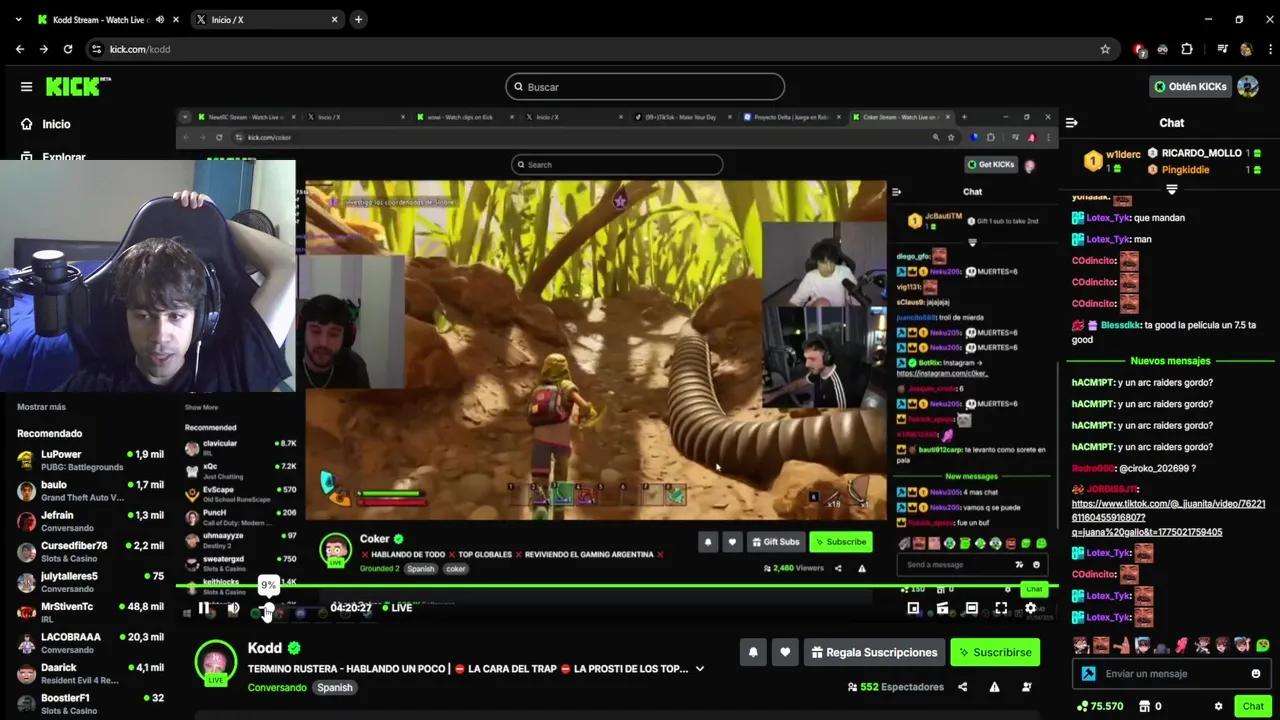This screenshot has height=720, width=1280.
Task: Open the hamburger menu next to Kick logo
Action: (26, 86)
